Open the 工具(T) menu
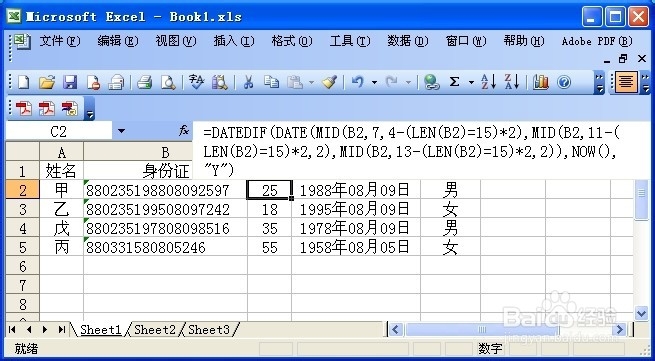The height and width of the screenshot is (361, 655). (350, 41)
